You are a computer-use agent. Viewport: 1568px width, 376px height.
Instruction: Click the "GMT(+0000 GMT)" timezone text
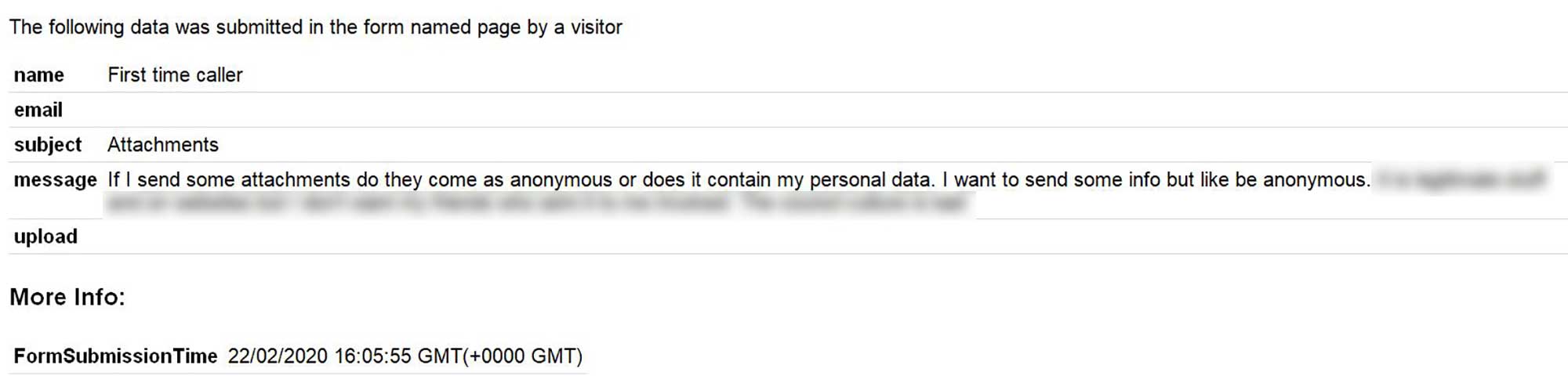(x=500, y=356)
